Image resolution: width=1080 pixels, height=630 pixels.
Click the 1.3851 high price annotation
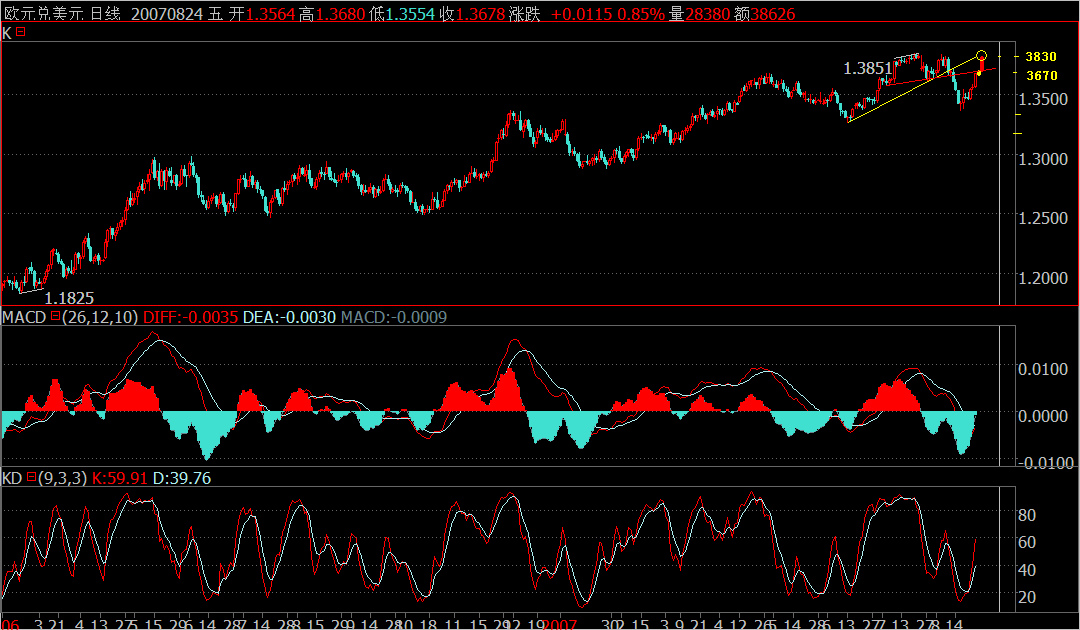[868, 68]
